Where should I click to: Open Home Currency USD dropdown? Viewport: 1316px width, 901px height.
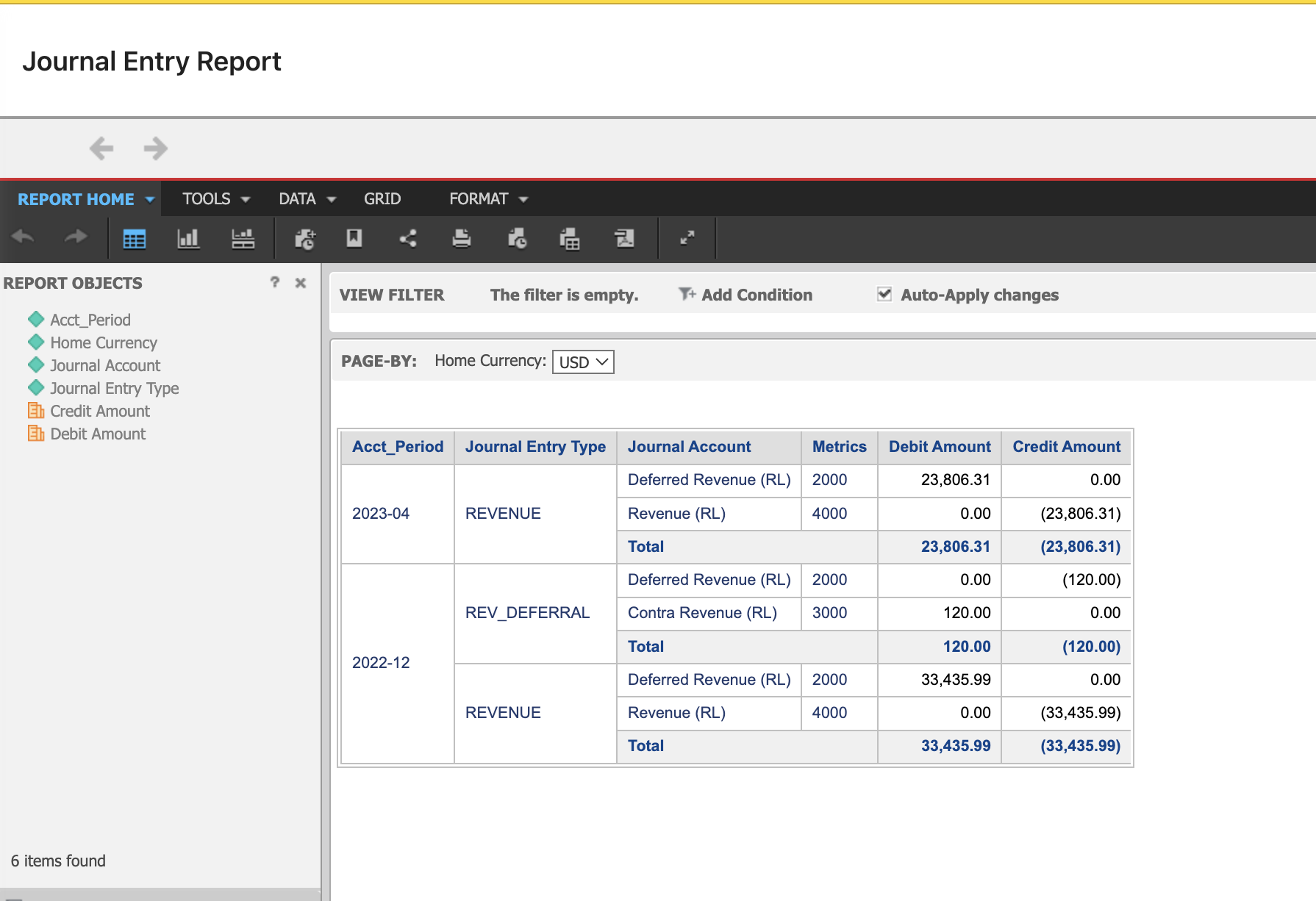tap(583, 362)
